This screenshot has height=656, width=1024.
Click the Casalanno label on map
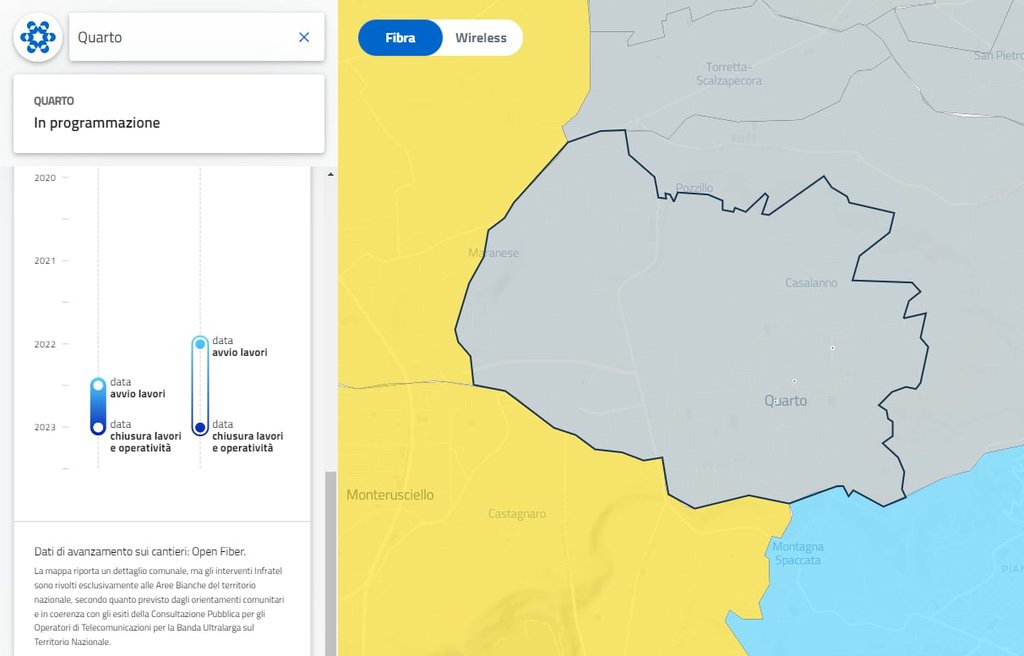811,283
